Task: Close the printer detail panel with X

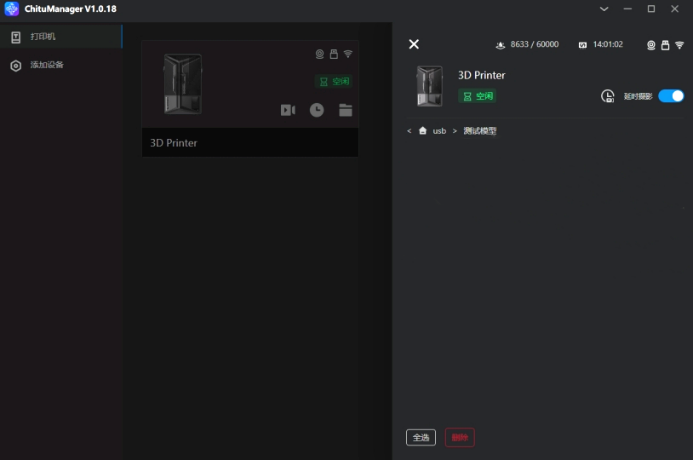Action: 414,44
